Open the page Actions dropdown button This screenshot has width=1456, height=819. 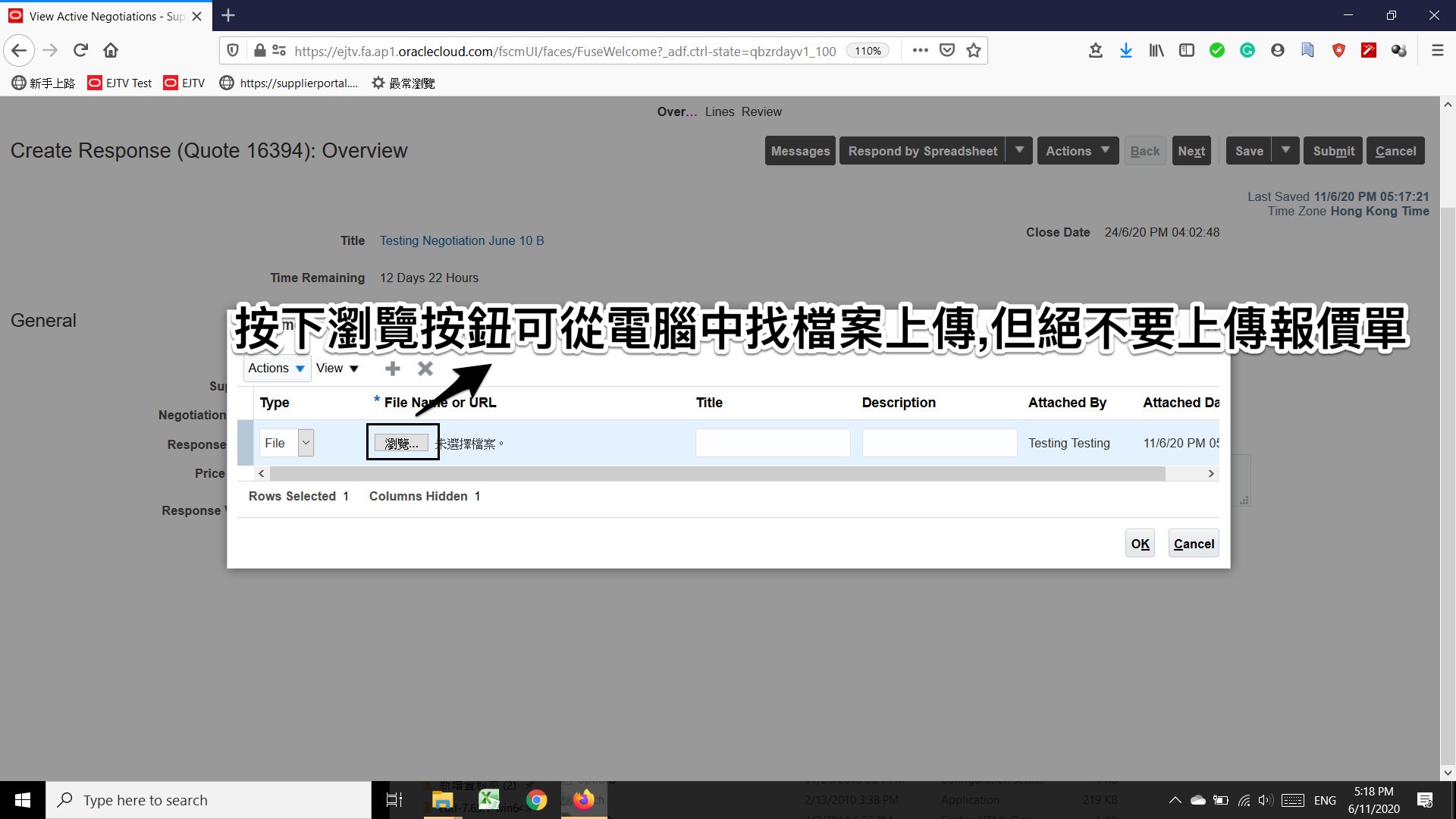coord(1078,151)
